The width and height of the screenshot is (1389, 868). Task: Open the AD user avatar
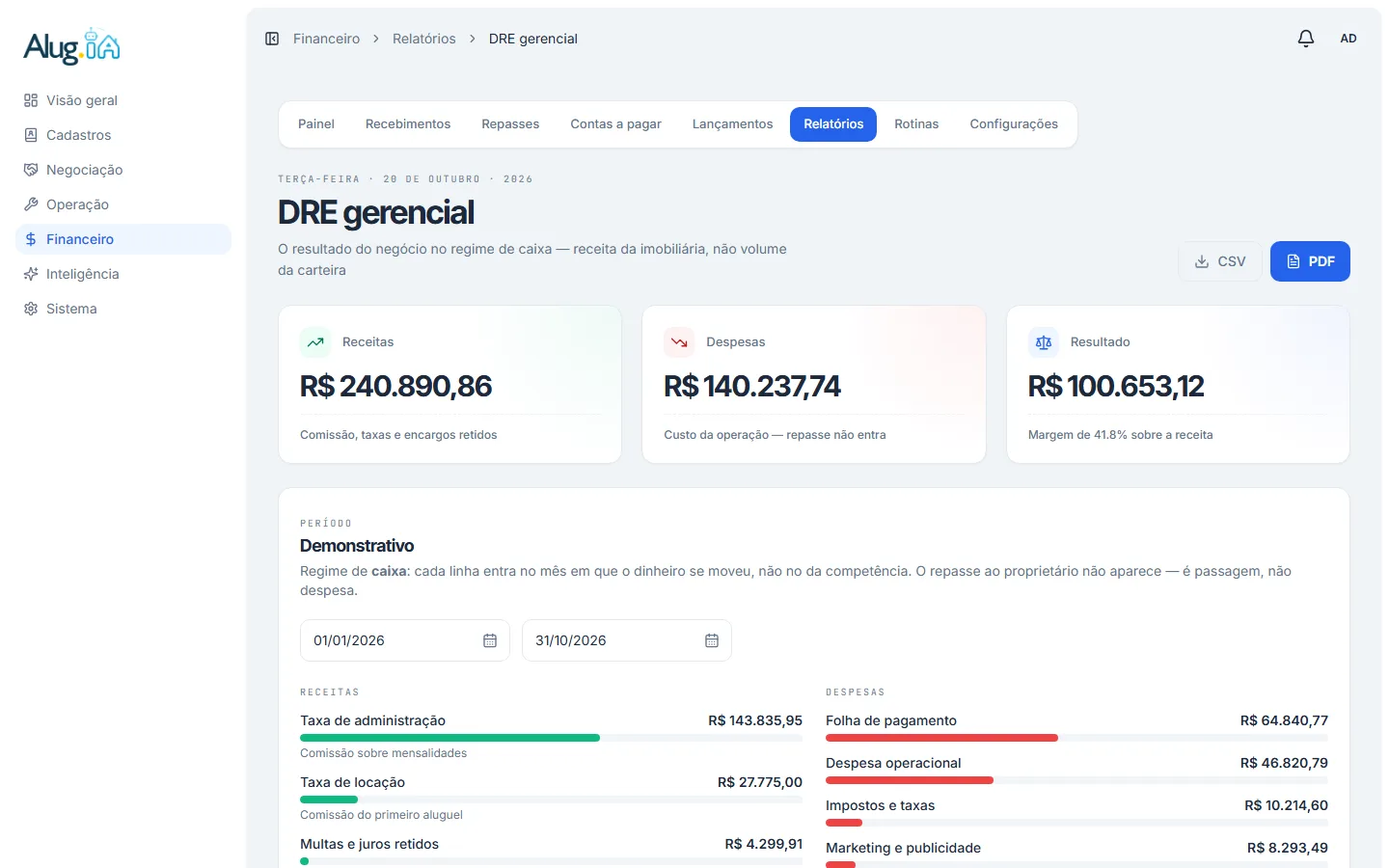pos(1348,39)
